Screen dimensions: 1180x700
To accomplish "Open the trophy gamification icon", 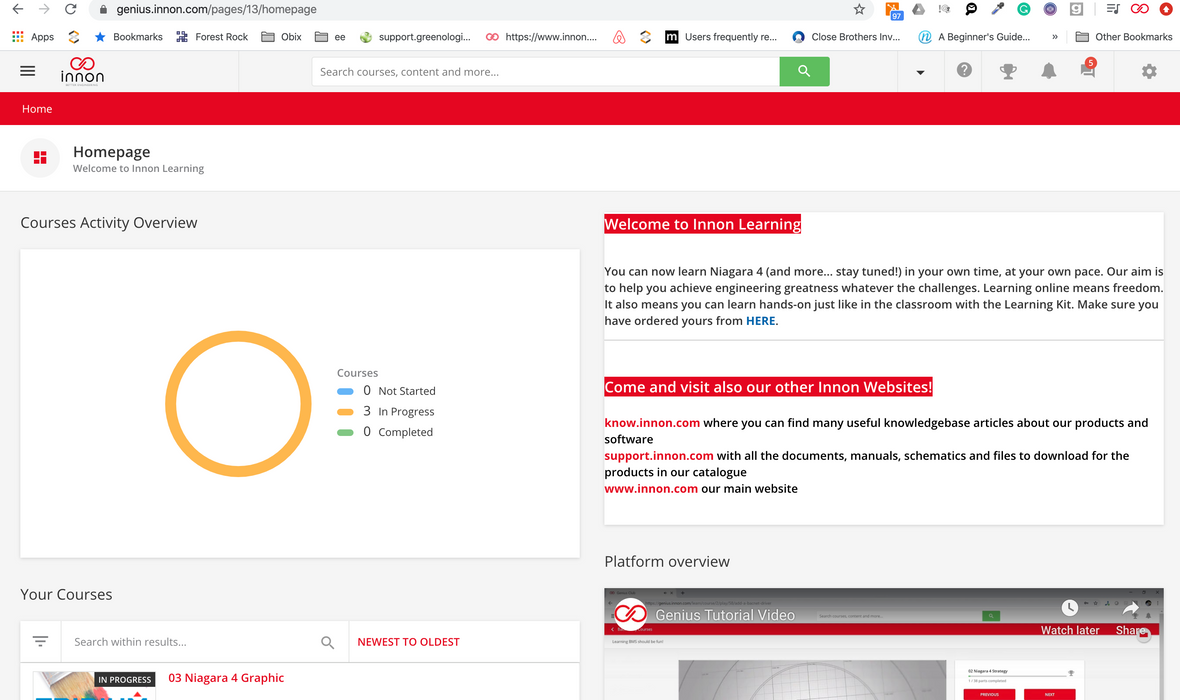I will pos(1008,72).
